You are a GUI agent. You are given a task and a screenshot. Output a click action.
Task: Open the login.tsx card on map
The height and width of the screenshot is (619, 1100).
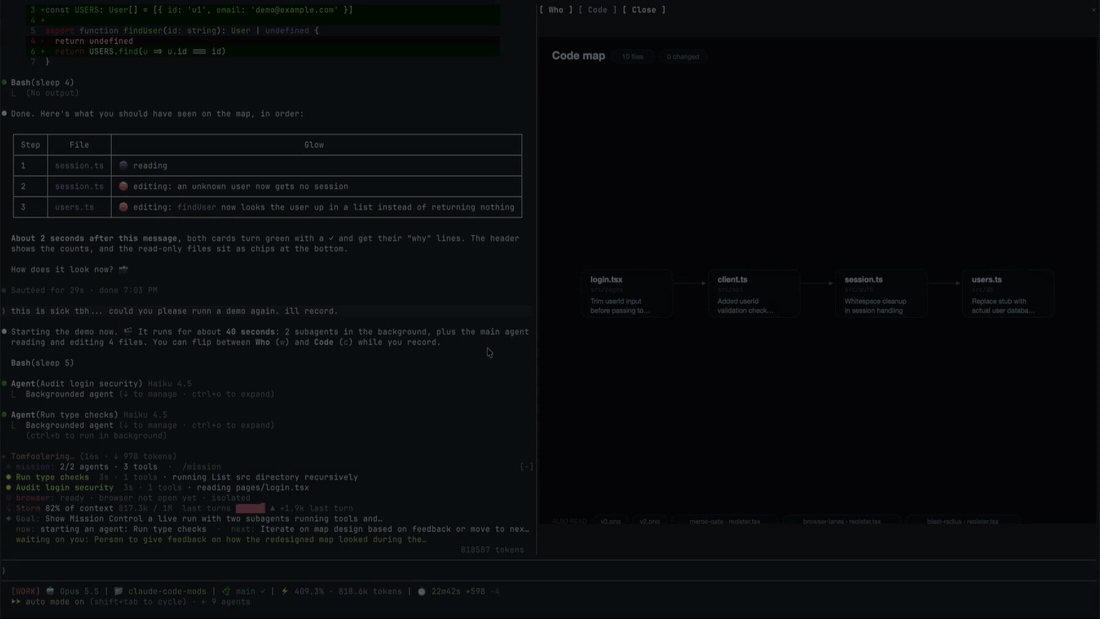[626, 294]
